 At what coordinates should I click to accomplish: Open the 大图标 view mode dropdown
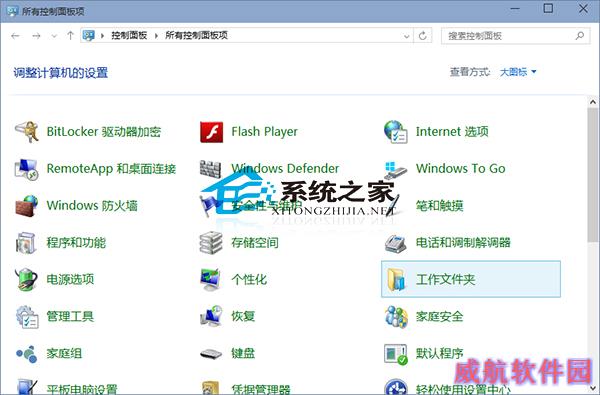click(x=518, y=72)
